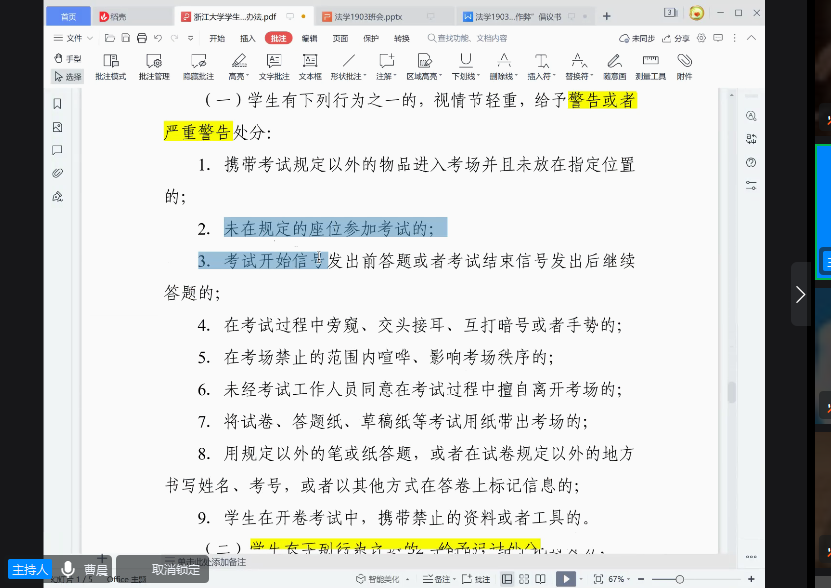
Task: Open the comments panel in left sidebar
Action: pos(58,150)
